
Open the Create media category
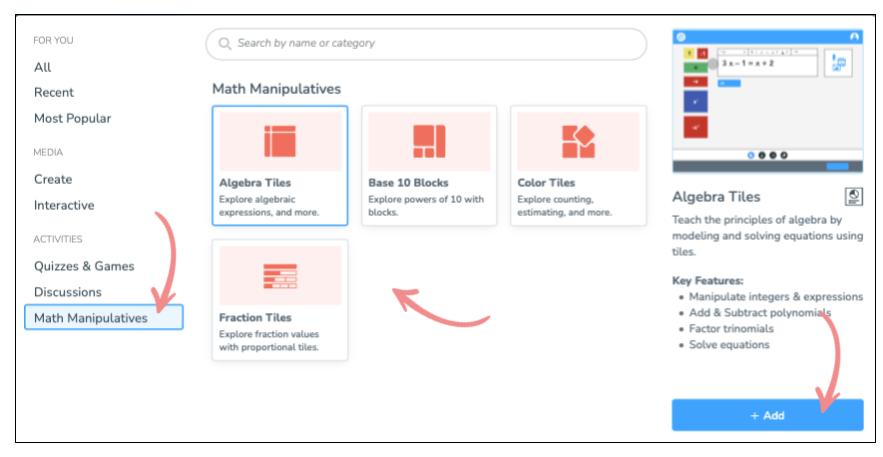tap(53, 179)
